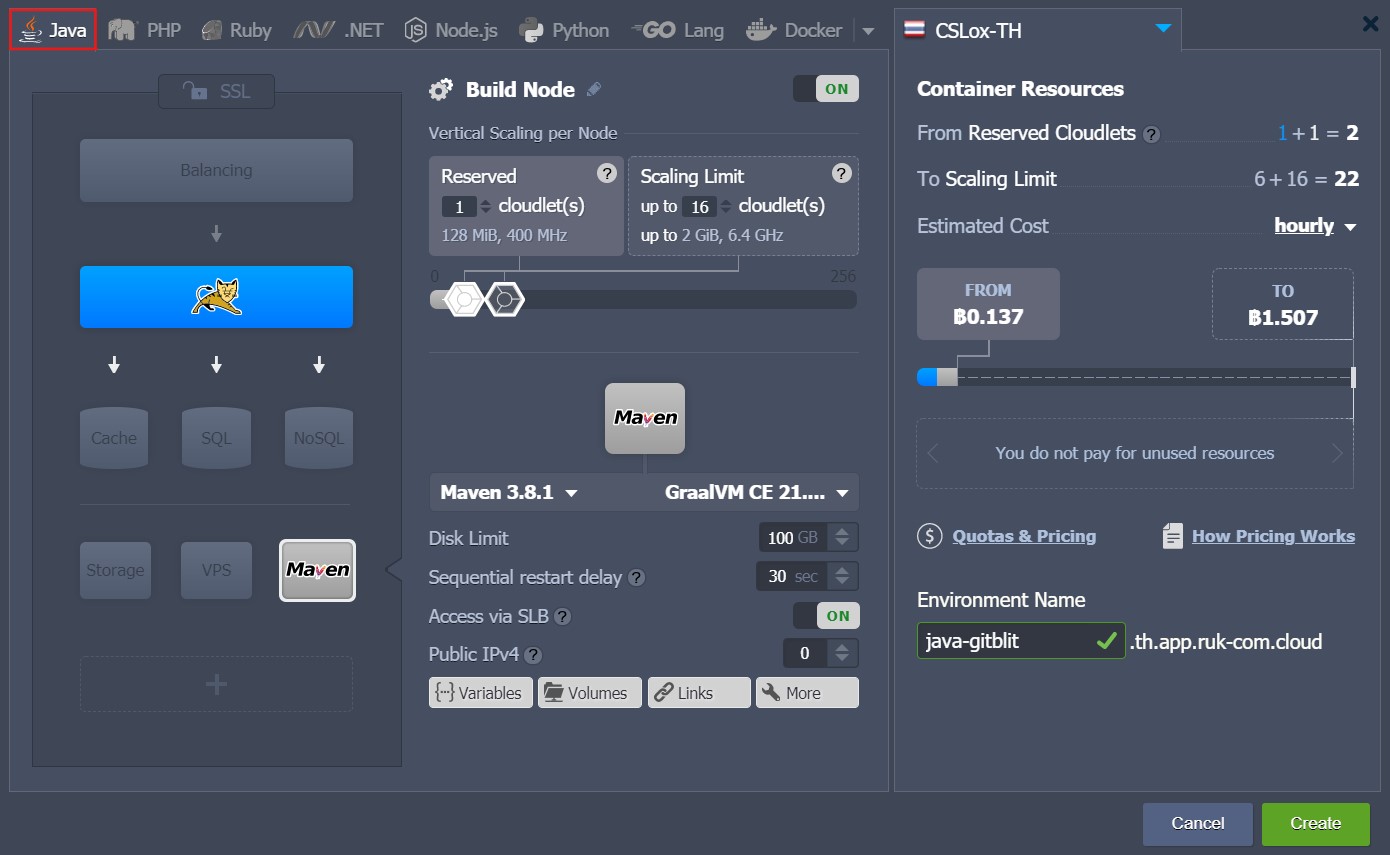Open help for Scaling Limit
Viewport: 1390px width, 855px height.
pos(842,173)
